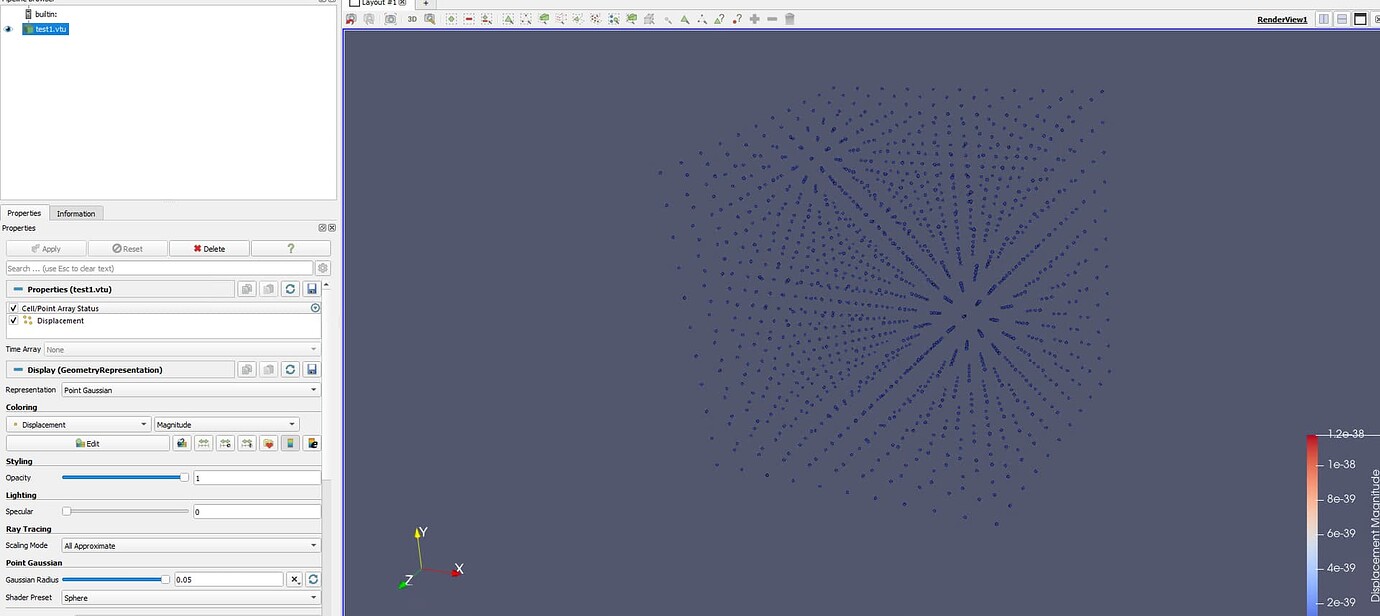Viewport: 1380px width, 616px height.
Task: Click the 3D interaction mode toolbar button
Action: click(x=412, y=18)
